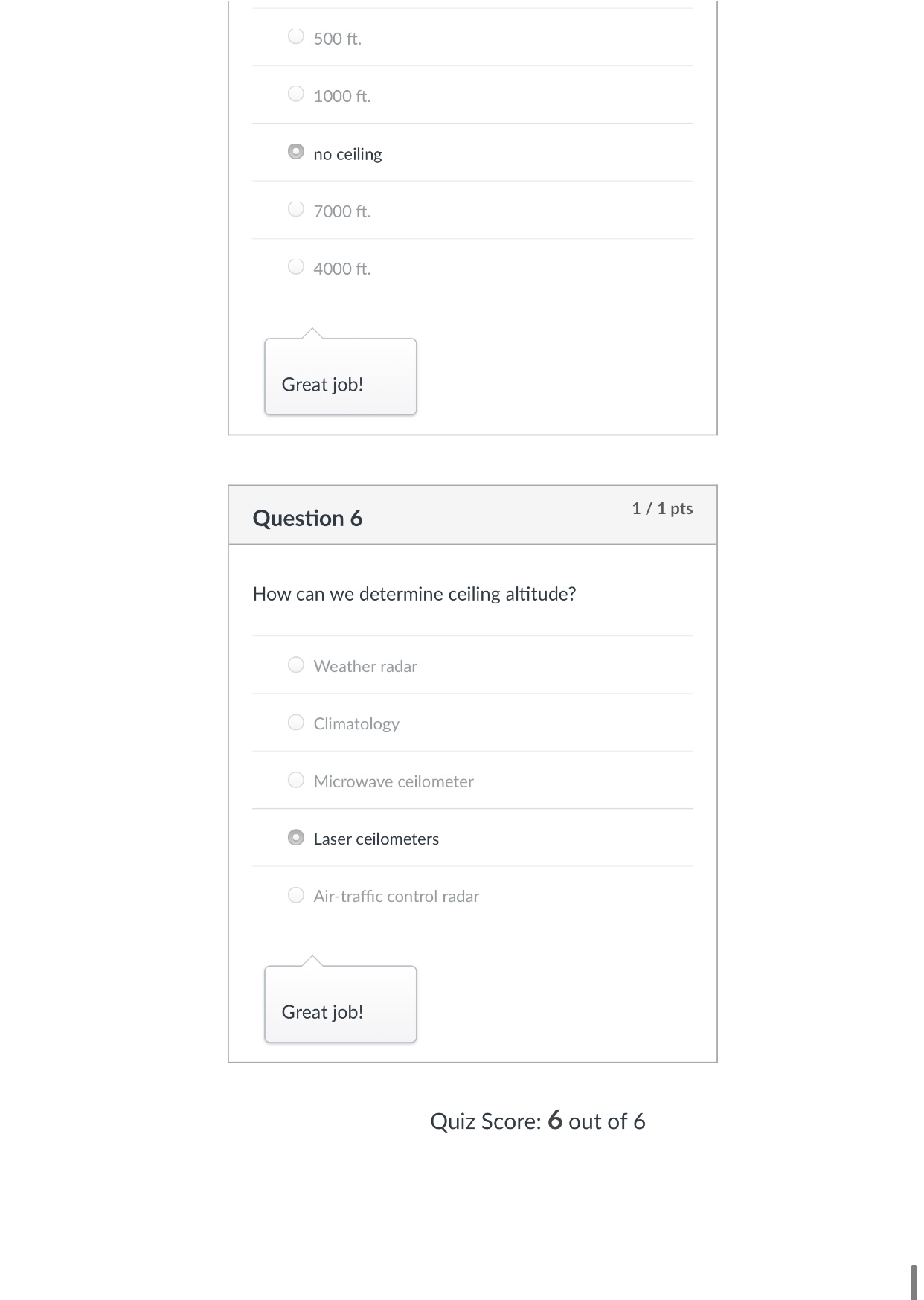This screenshot has width=924, height=1300.
Task: Click the Question 6 header title
Action: pyautogui.click(x=307, y=518)
